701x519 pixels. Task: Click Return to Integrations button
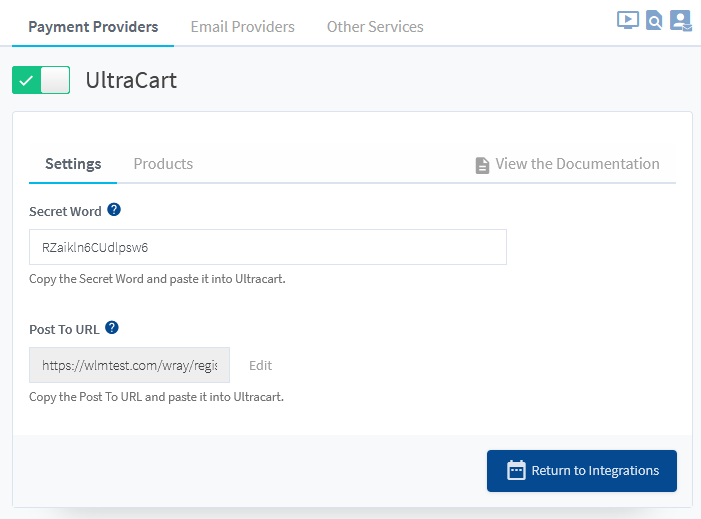(582, 471)
